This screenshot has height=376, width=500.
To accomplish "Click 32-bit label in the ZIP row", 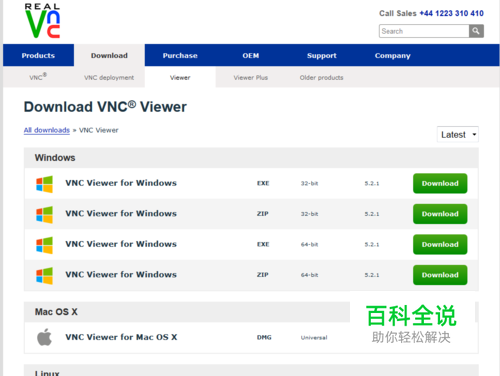I will tap(309, 214).
